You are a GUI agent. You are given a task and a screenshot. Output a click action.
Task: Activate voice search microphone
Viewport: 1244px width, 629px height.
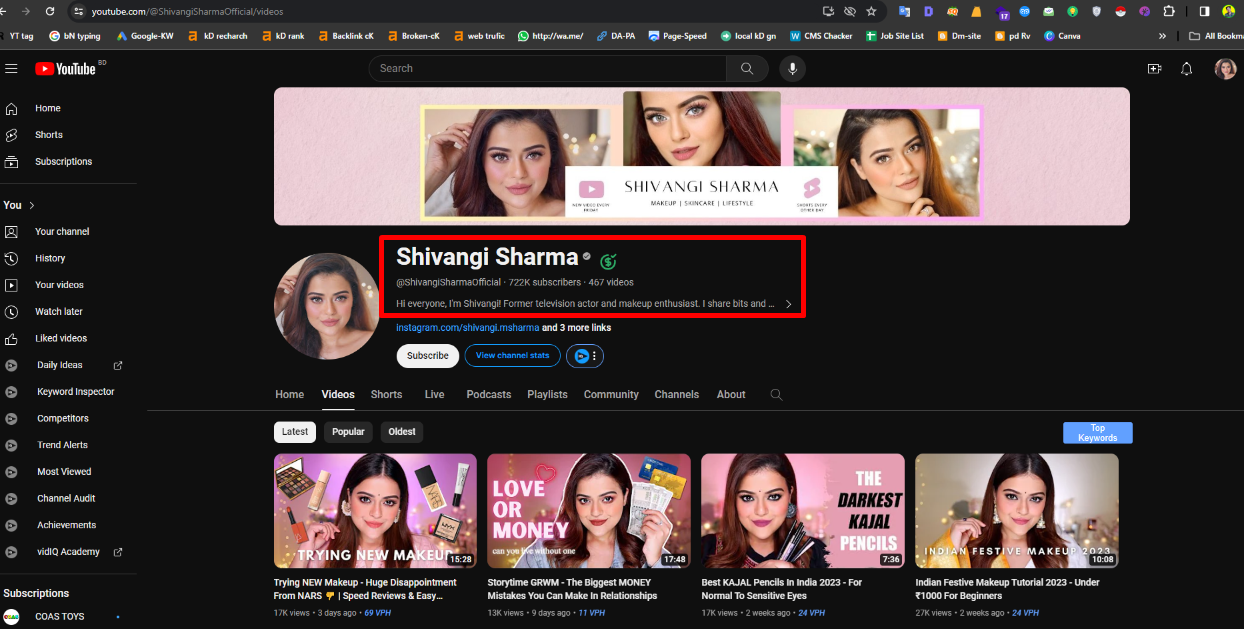pos(792,68)
